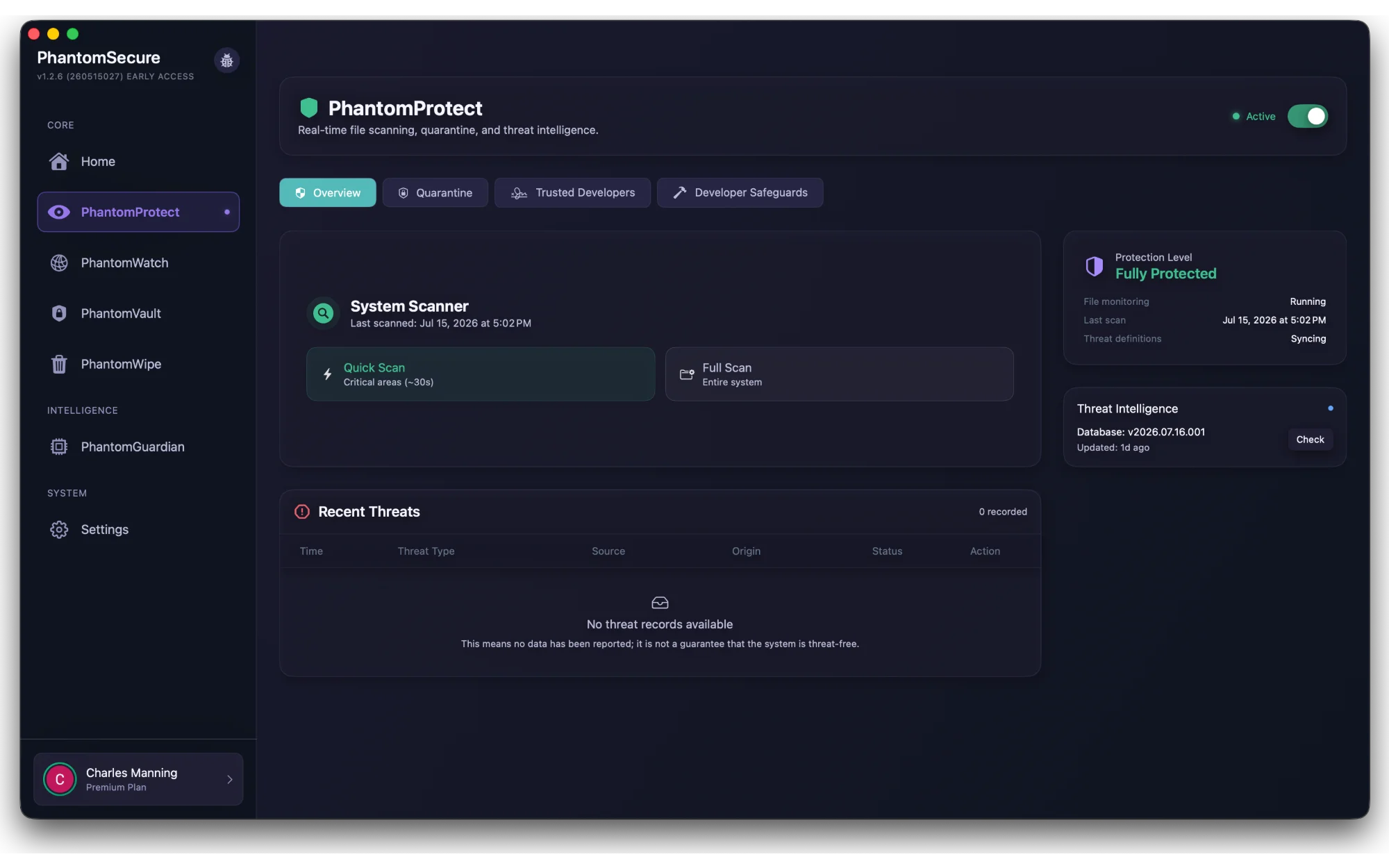The image size is (1389, 868).
Task: Click the Full Scan folder icon
Action: pyautogui.click(x=686, y=374)
